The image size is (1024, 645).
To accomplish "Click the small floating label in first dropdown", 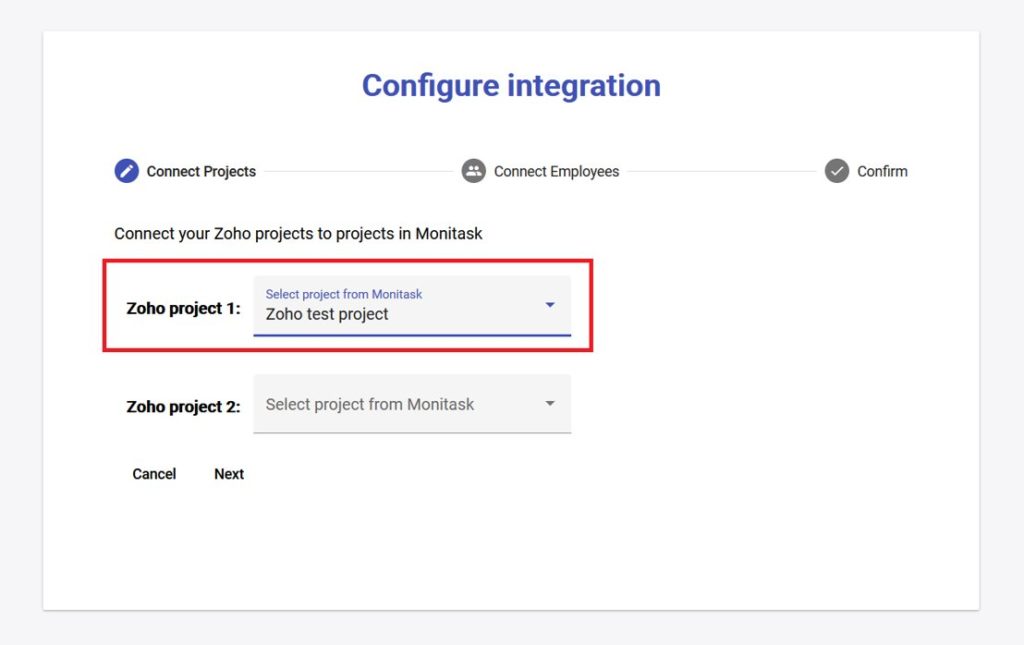I will point(343,294).
